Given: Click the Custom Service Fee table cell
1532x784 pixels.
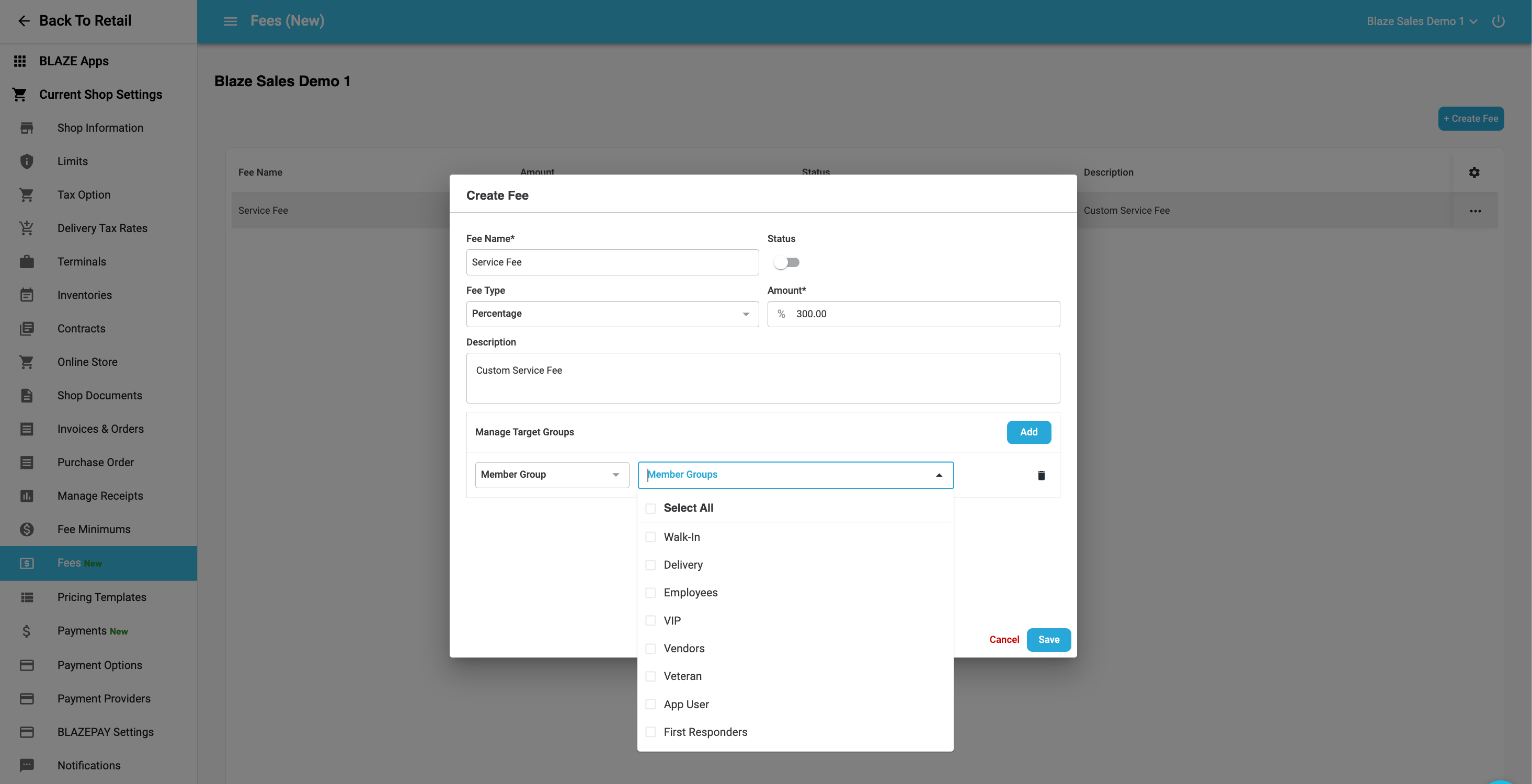Looking at the screenshot, I should 1126,211.
